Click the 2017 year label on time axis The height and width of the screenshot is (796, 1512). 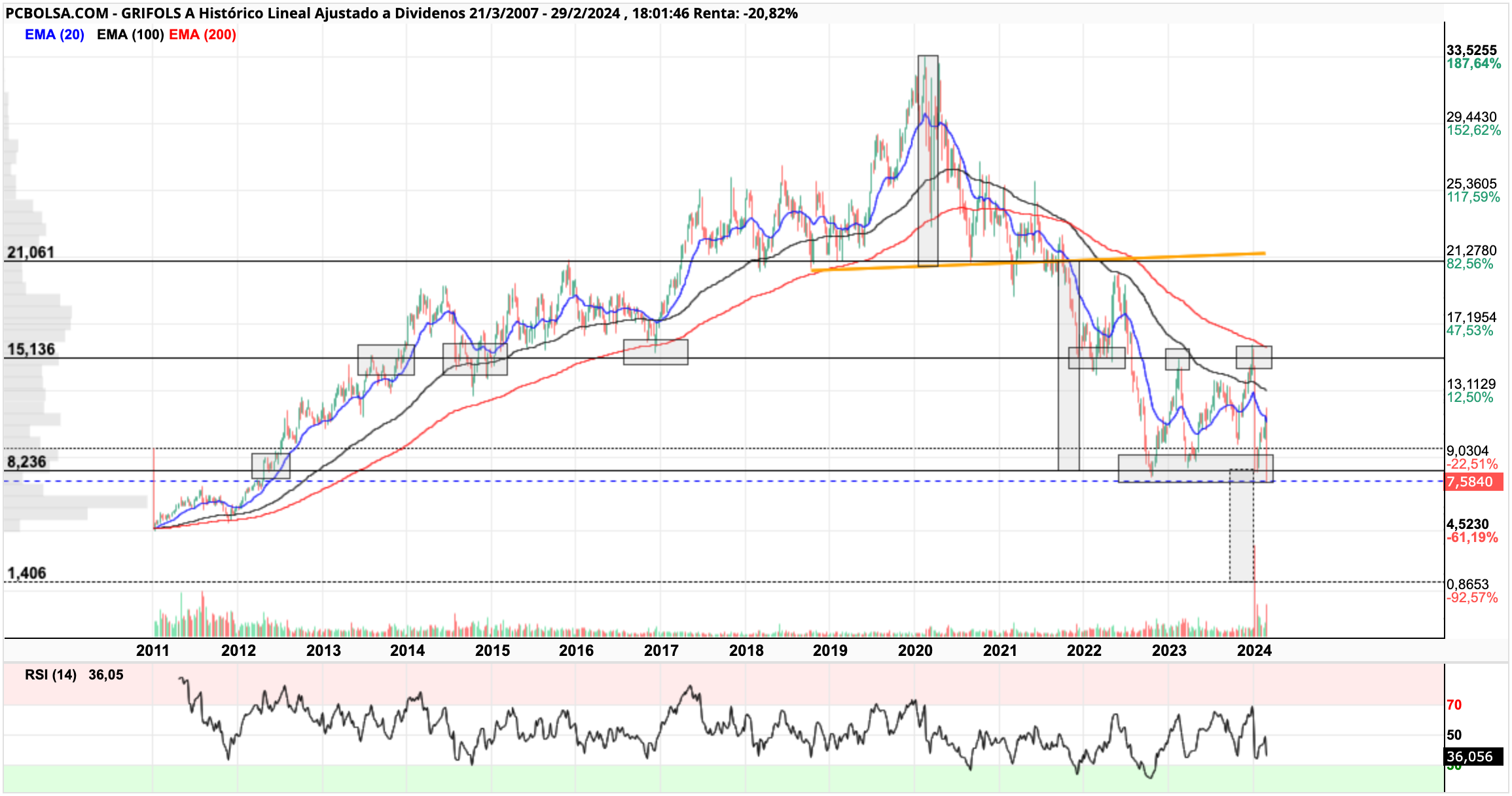point(661,651)
